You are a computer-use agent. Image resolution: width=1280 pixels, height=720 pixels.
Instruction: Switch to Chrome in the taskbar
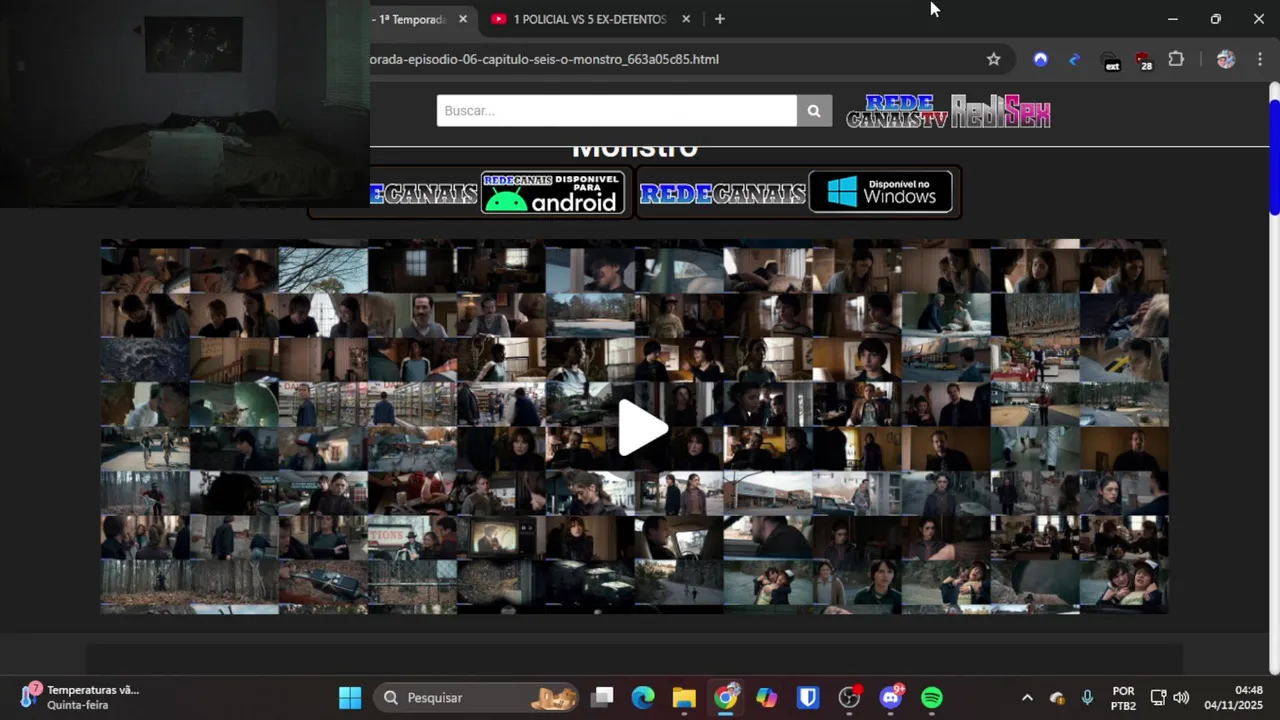pyautogui.click(x=726, y=698)
